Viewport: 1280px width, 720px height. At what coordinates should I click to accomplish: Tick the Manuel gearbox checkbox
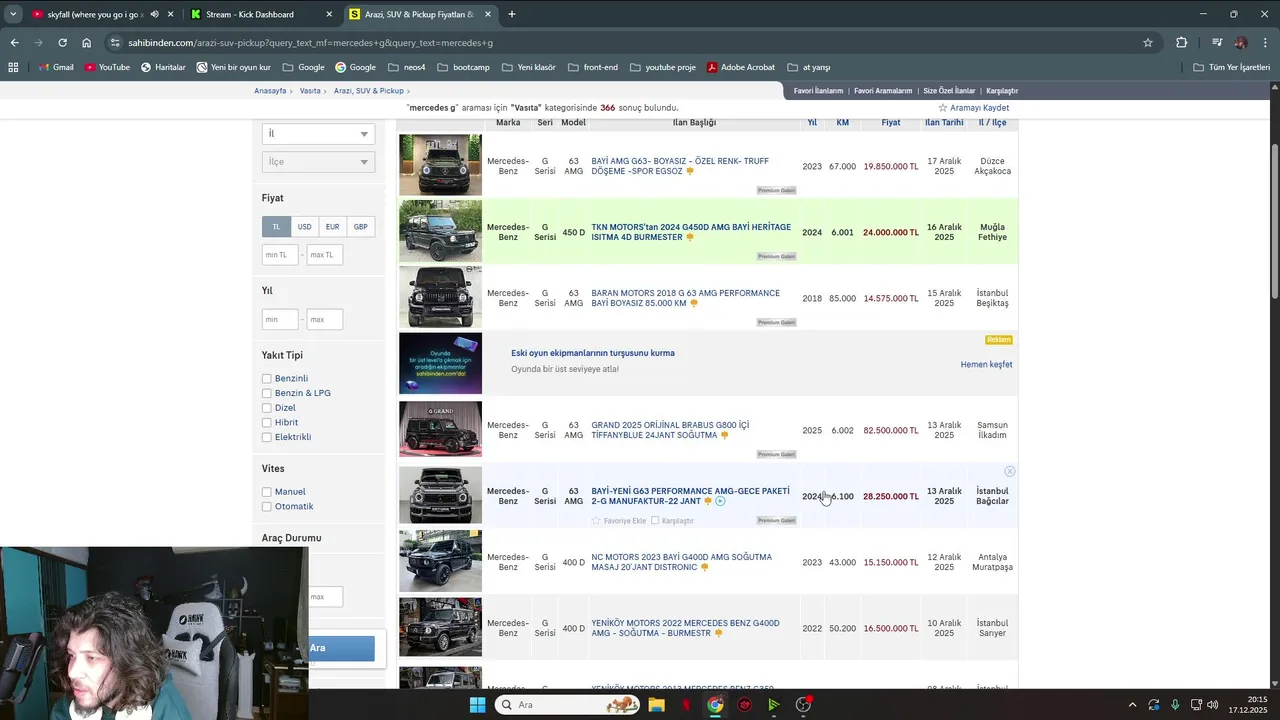pos(267,492)
